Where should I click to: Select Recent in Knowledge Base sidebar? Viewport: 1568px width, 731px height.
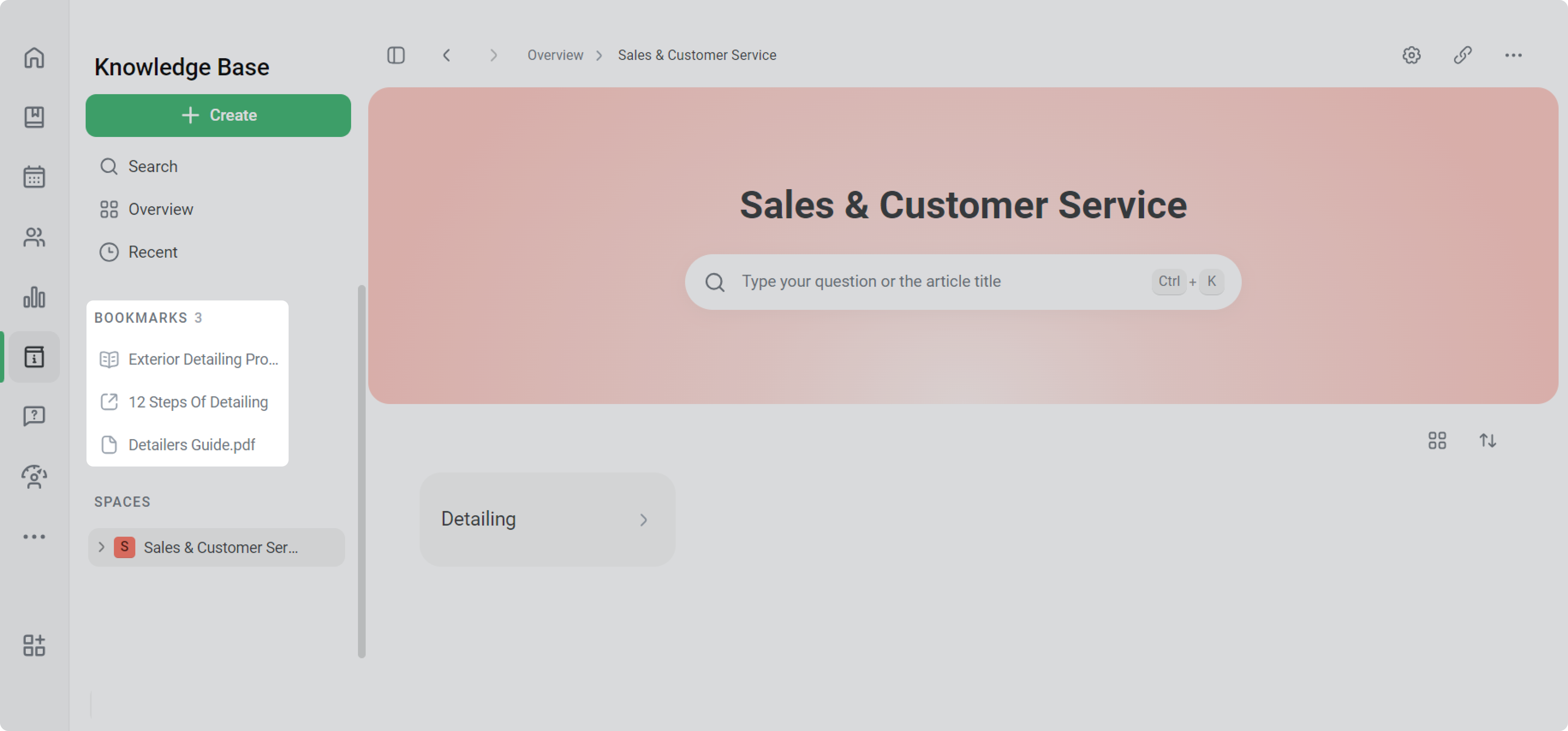[x=152, y=252]
